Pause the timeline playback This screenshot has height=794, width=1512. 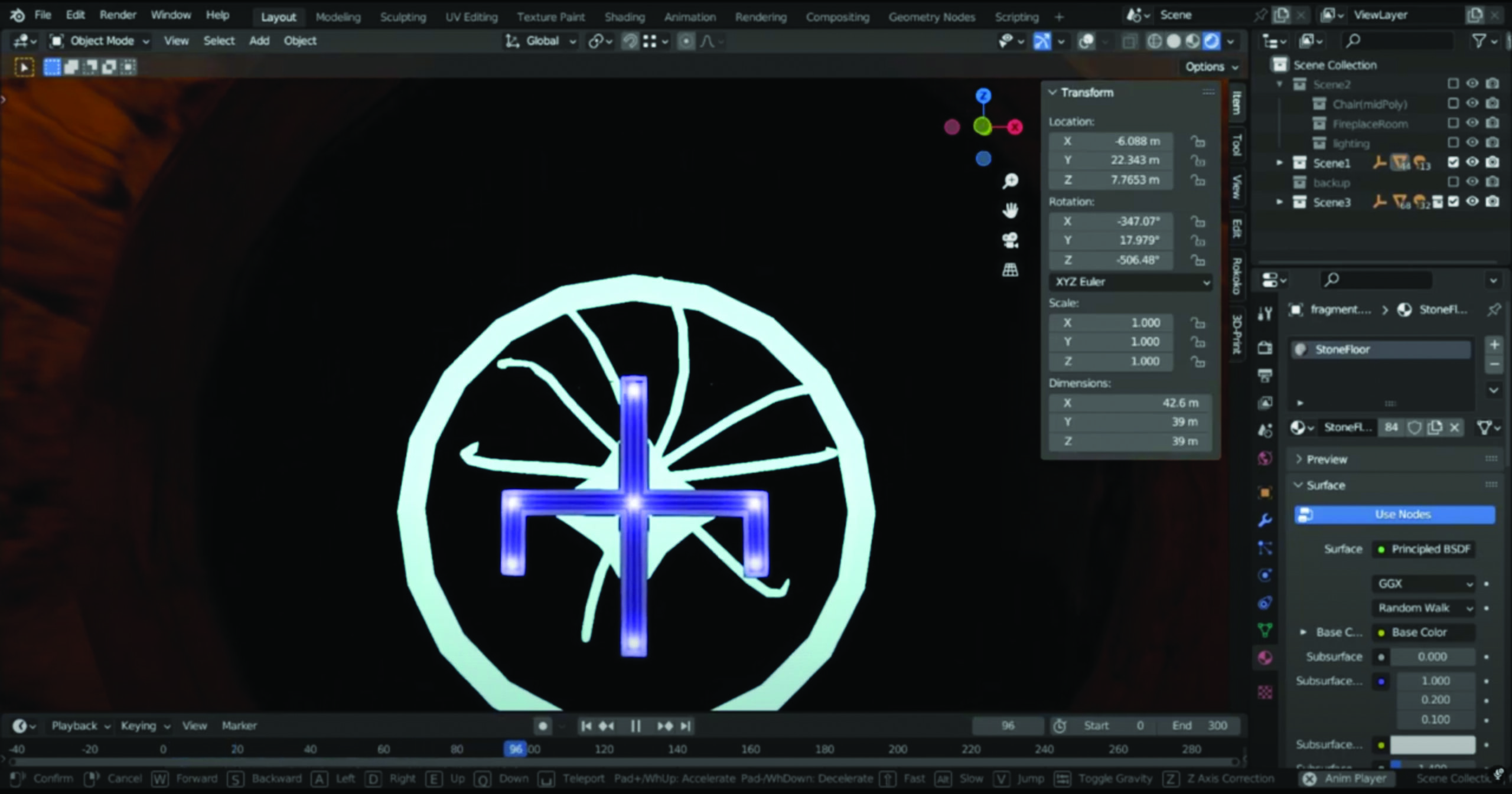(636, 726)
